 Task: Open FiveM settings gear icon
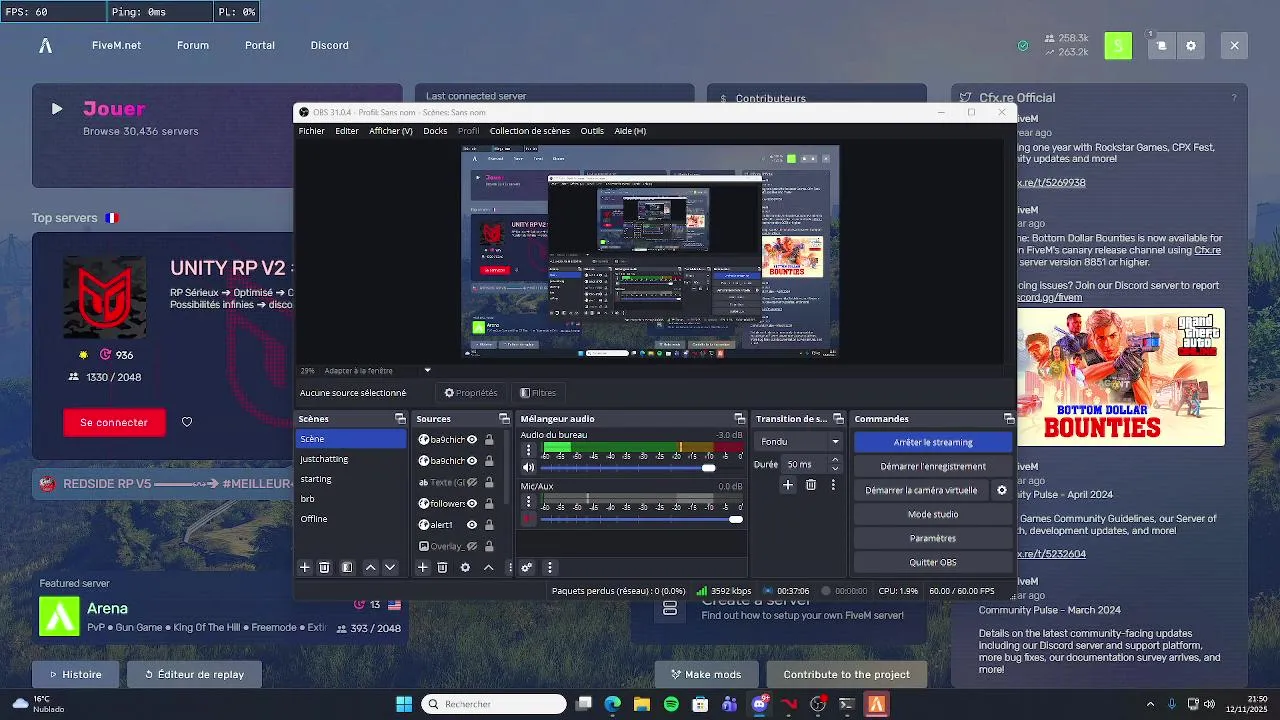(x=1190, y=46)
